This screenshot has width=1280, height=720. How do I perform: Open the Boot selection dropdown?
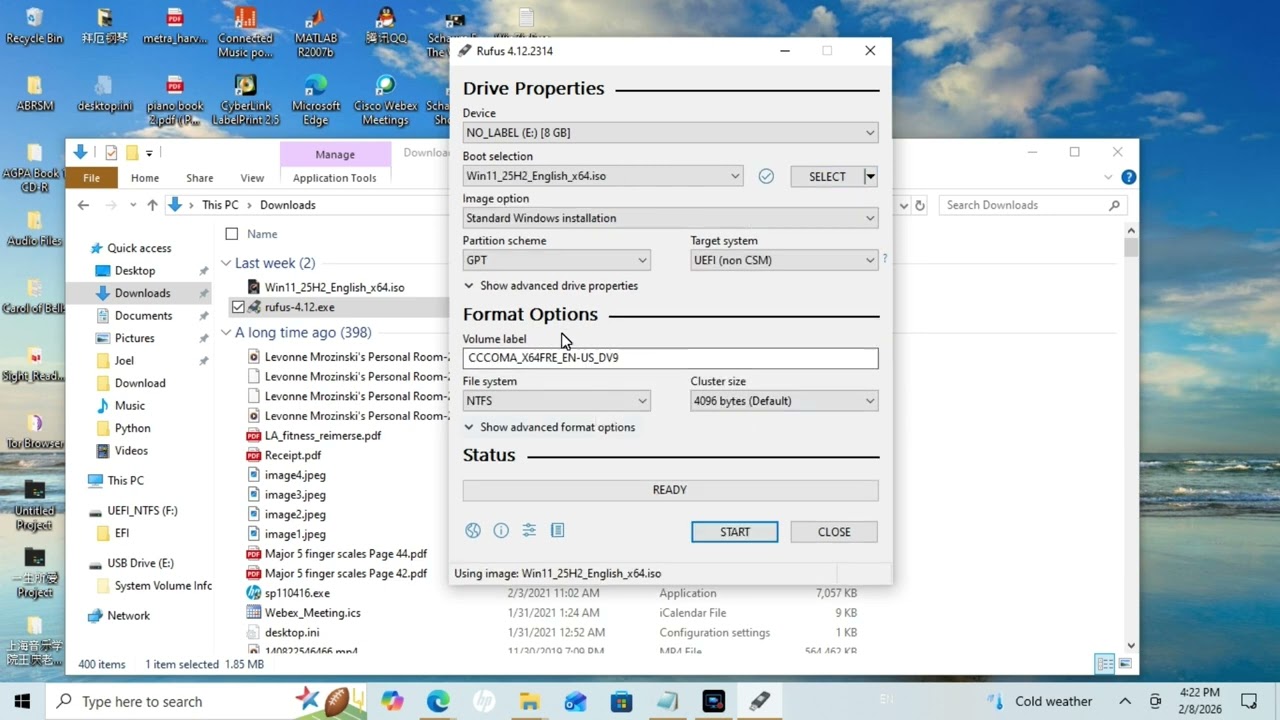click(x=603, y=176)
